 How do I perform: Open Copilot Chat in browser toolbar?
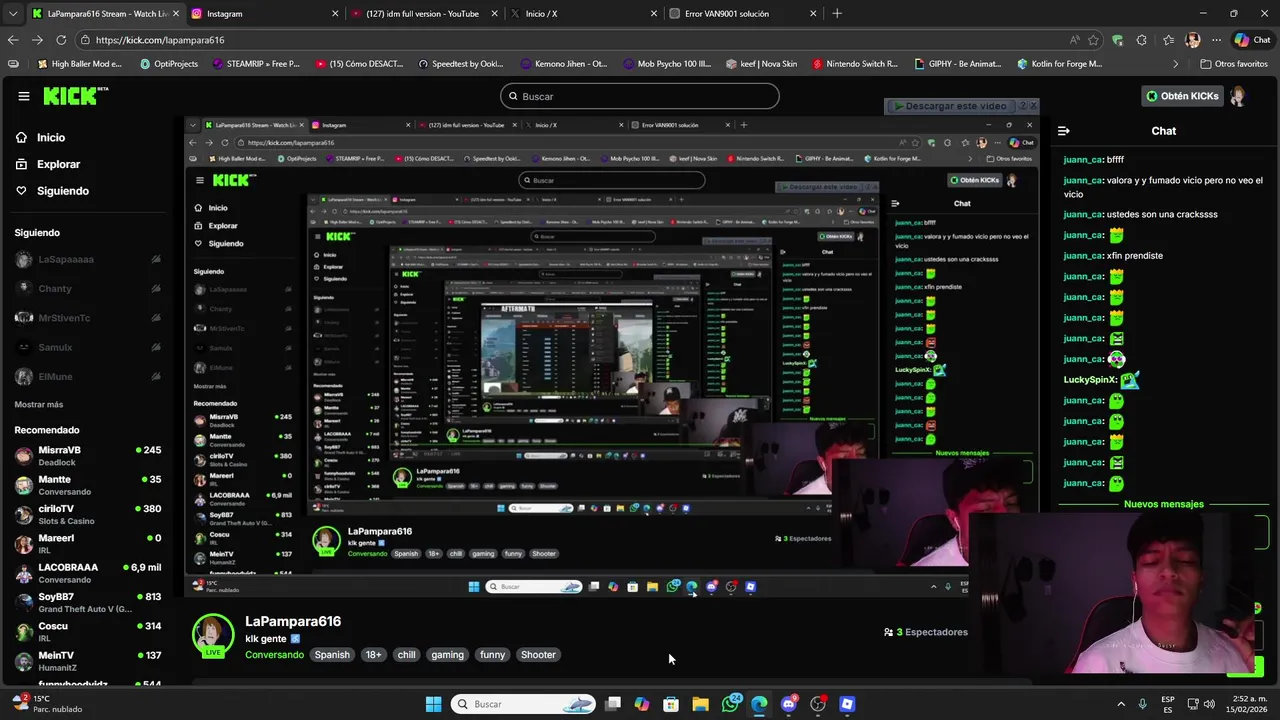(1253, 40)
